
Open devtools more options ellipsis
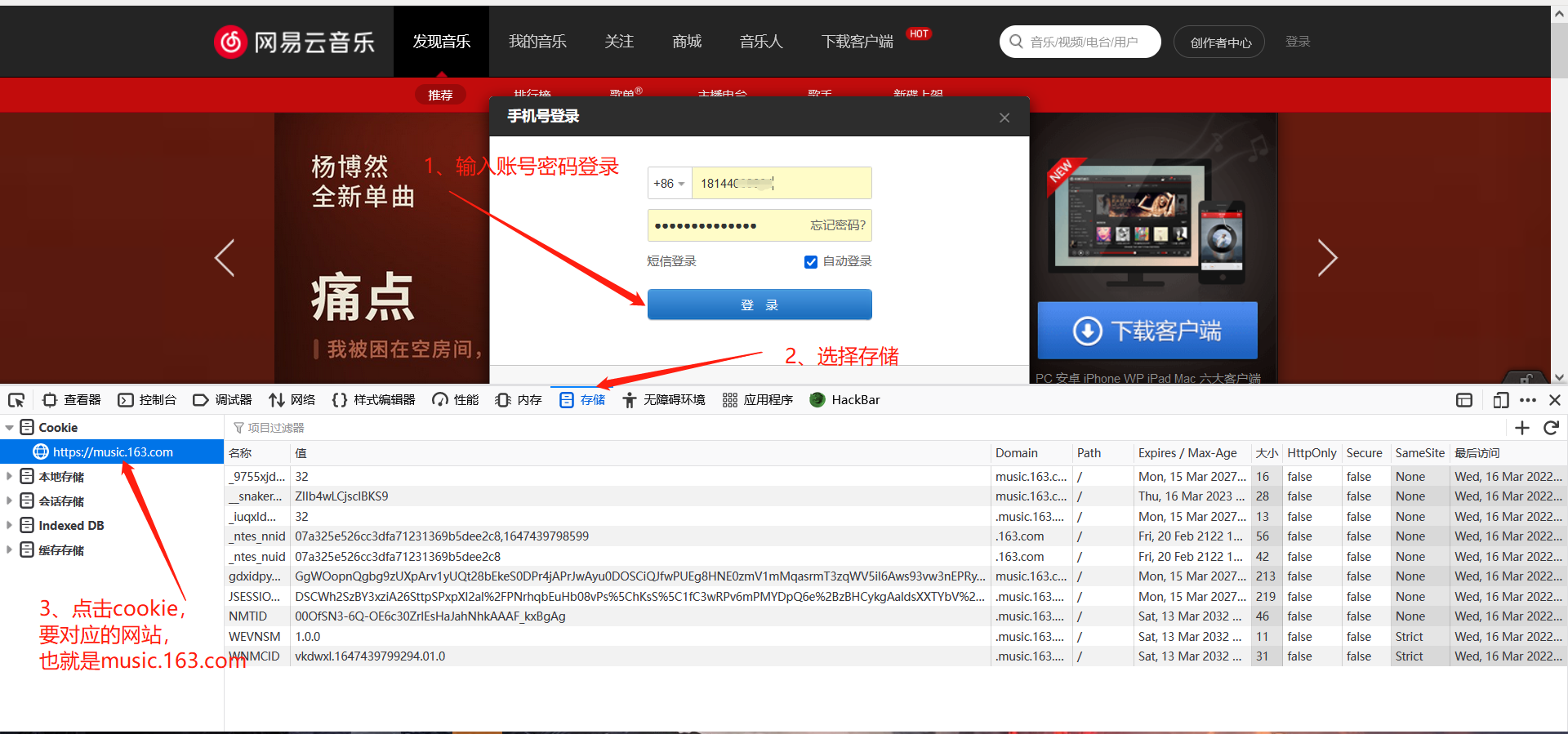click(1528, 400)
